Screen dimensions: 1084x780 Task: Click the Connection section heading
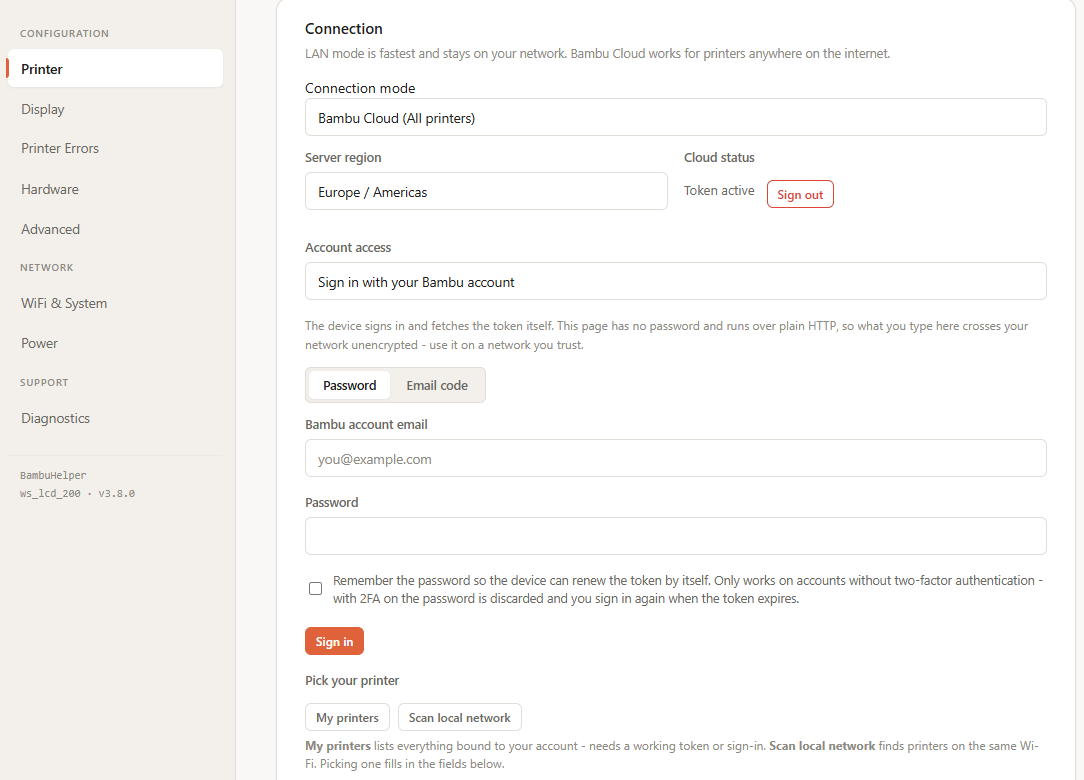[x=344, y=29]
